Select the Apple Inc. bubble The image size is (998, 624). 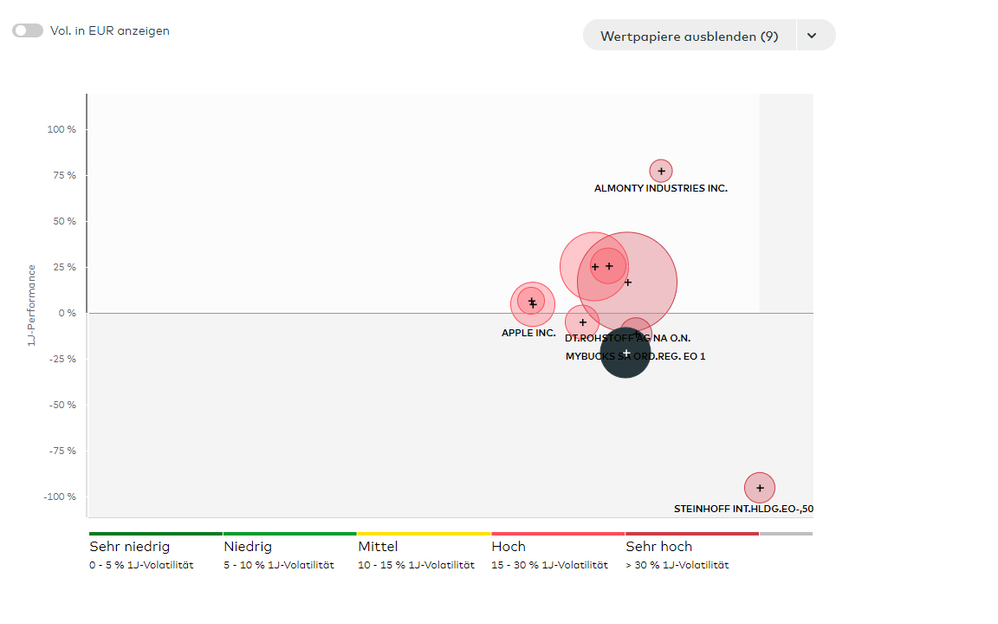(x=531, y=302)
